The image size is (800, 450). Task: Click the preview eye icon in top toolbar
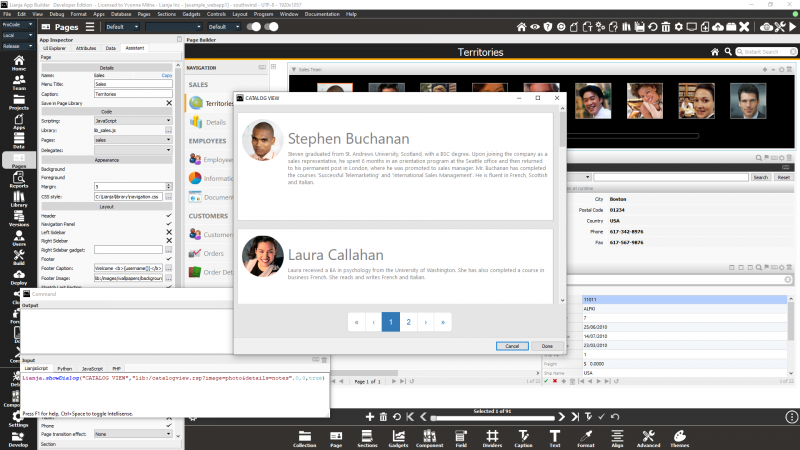[x=534, y=27]
